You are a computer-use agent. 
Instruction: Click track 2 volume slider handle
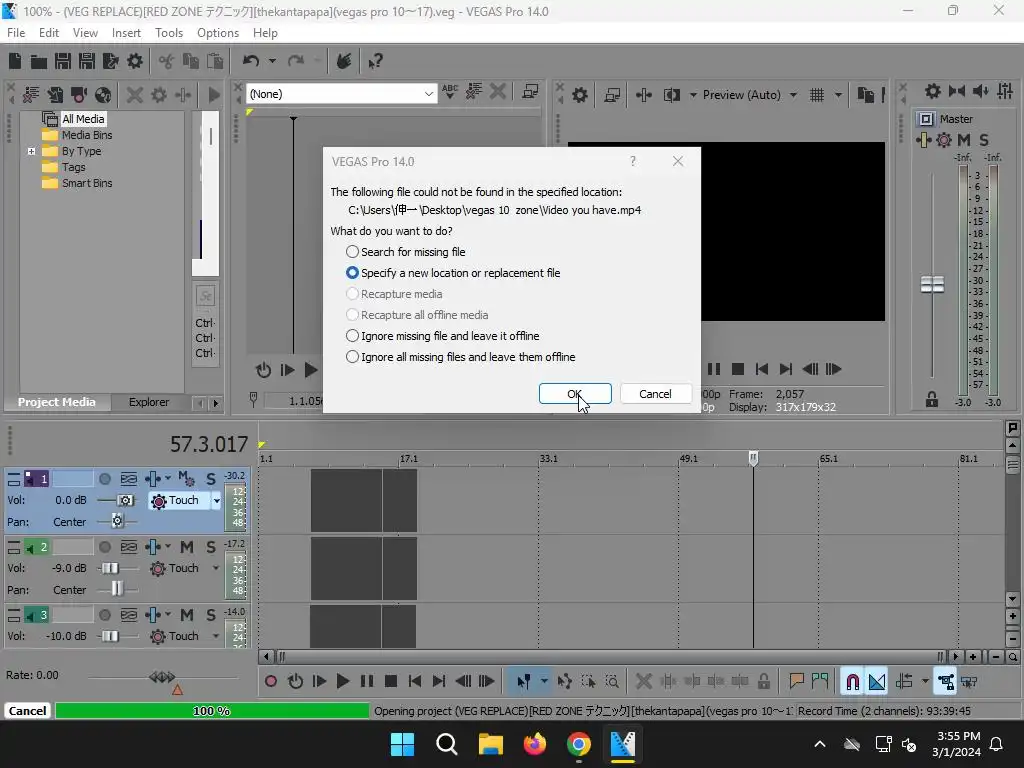(110, 568)
